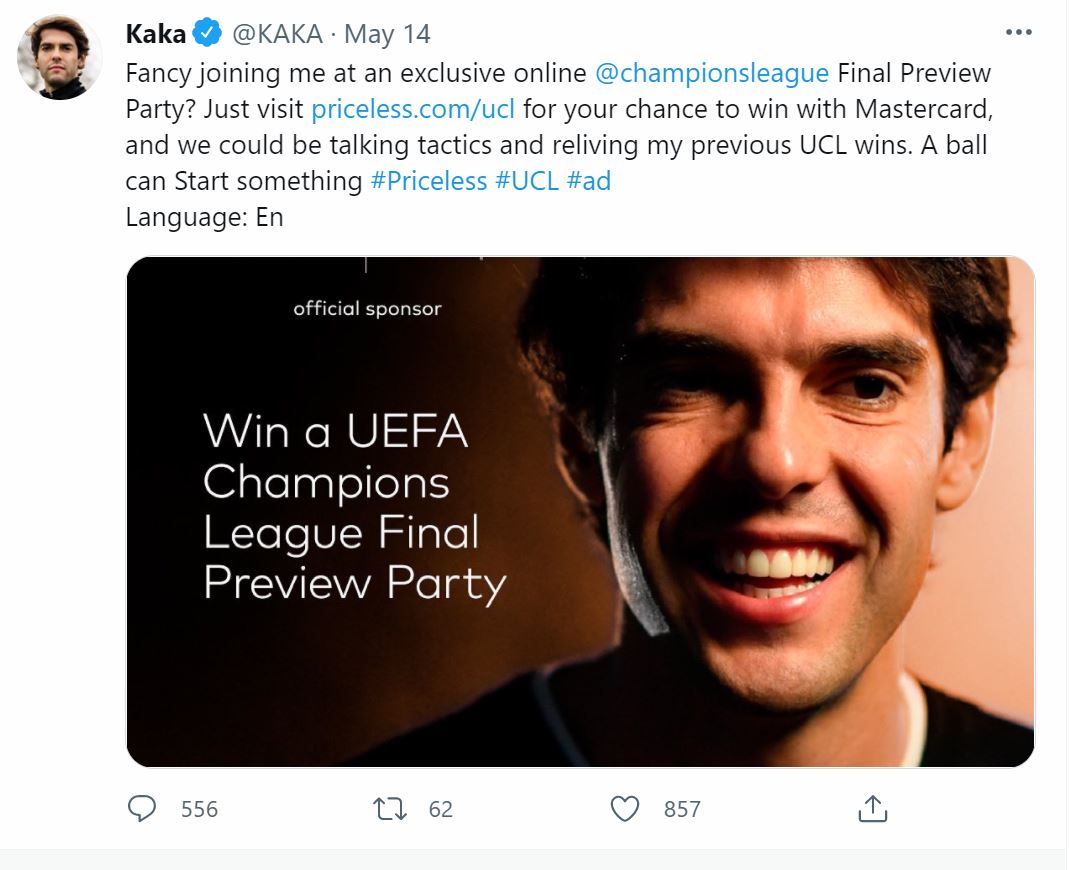
Task: Click the Kaka display name
Action: 156,34
